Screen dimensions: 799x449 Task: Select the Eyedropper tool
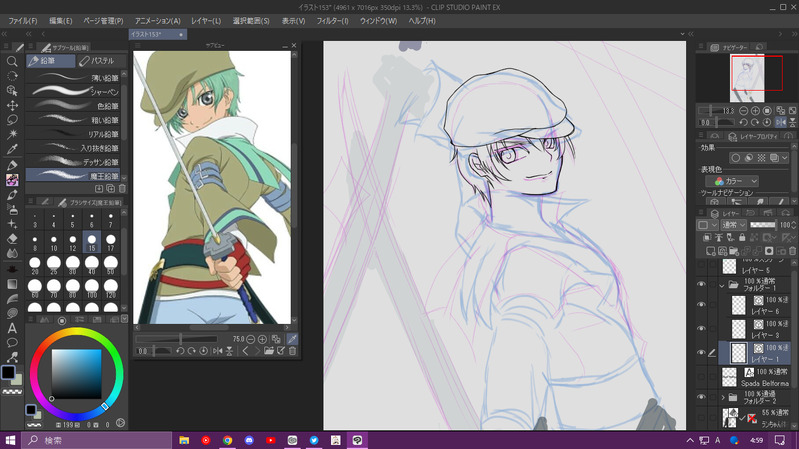[12, 149]
